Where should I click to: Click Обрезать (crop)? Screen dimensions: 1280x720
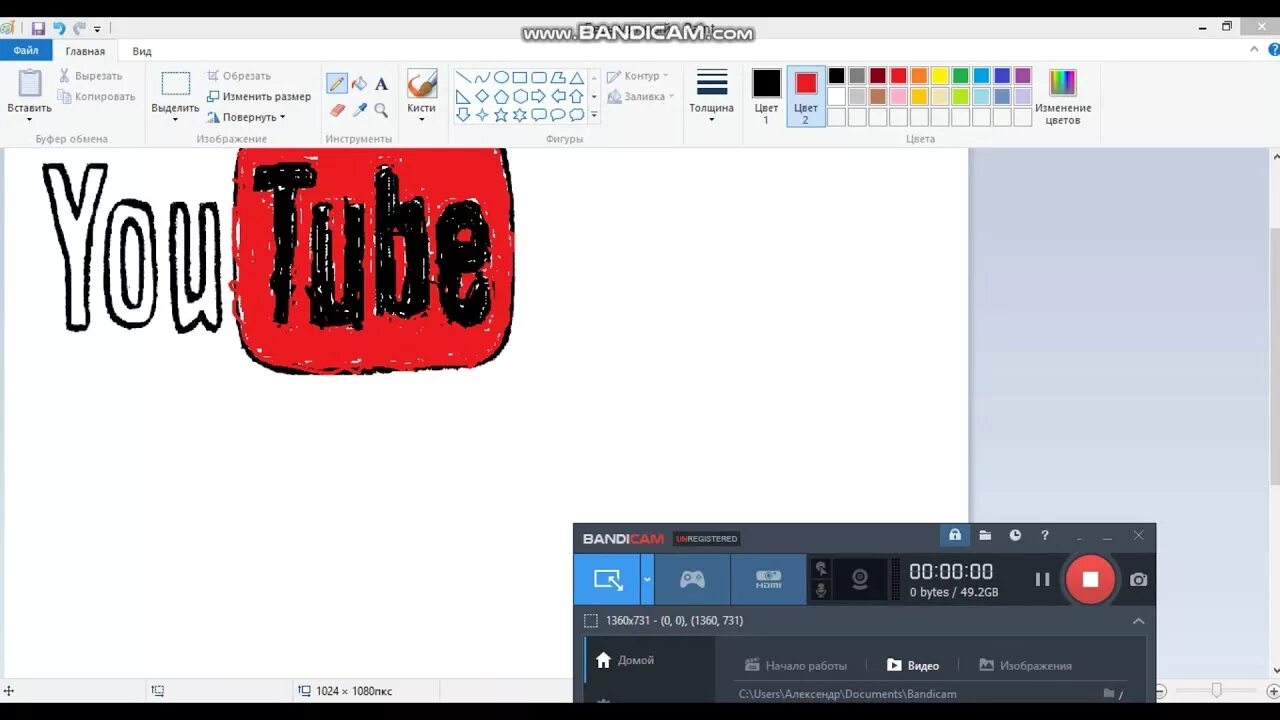coord(238,76)
